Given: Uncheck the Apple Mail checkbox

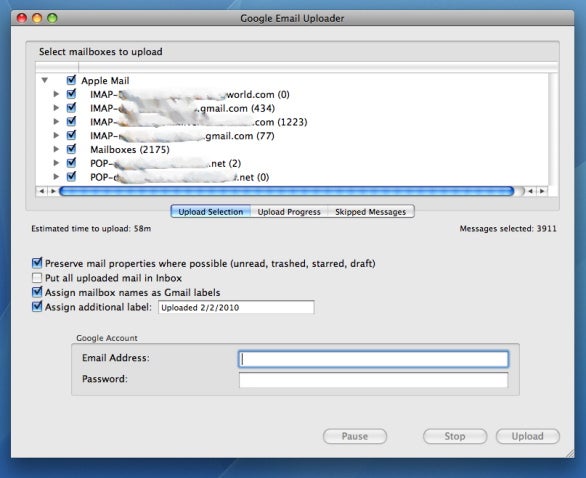Looking at the screenshot, I should point(71,80).
